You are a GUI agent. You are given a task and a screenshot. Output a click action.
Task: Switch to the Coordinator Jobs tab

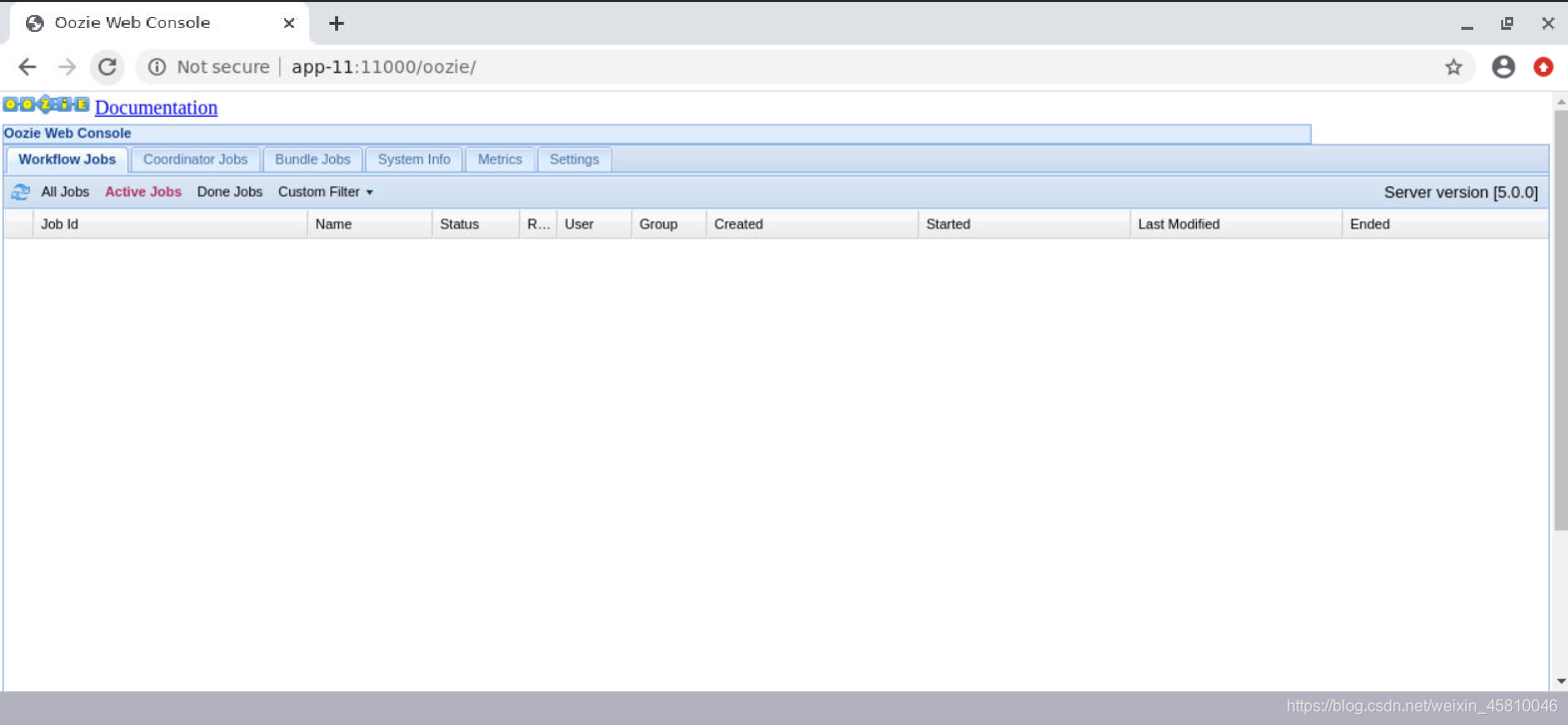click(196, 160)
